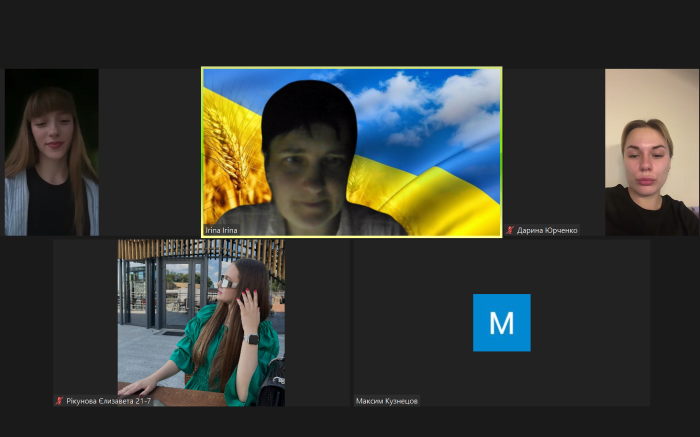Click muted microphone icon beside Рікунова Єлизавета
Image resolution: width=700 pixels, height=437 pixels.
[x=59, y=401]
